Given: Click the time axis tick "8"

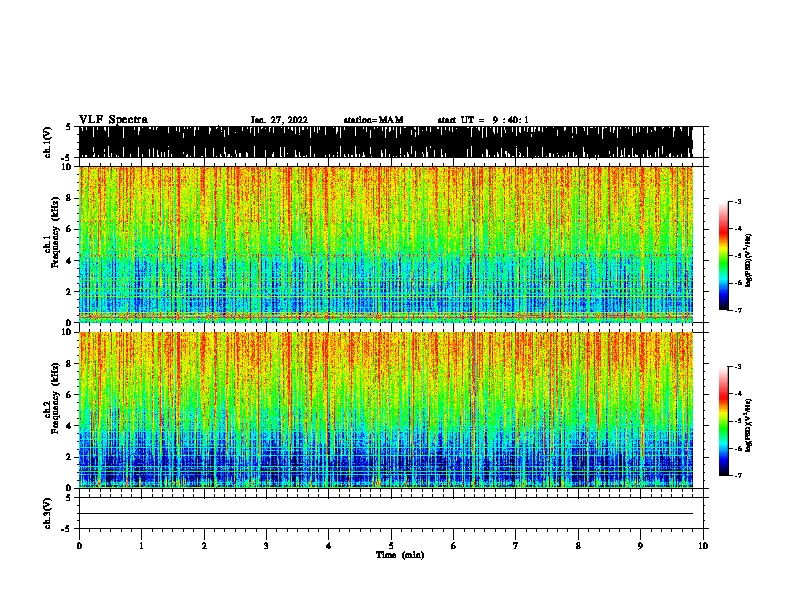Looking at the screenshot, I should point(578,546).
